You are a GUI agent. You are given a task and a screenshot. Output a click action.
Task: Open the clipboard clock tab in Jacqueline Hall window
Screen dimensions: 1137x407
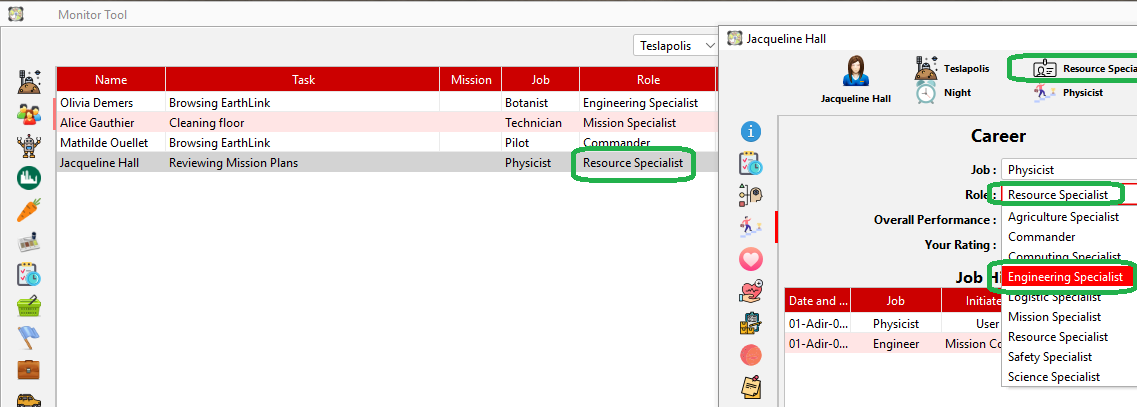click(x=751, y=163)
